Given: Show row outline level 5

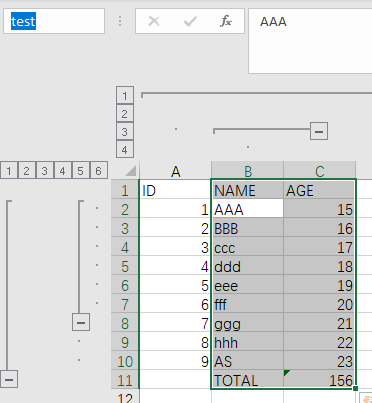Looking at the screenshot, I should tap(81, 171).
